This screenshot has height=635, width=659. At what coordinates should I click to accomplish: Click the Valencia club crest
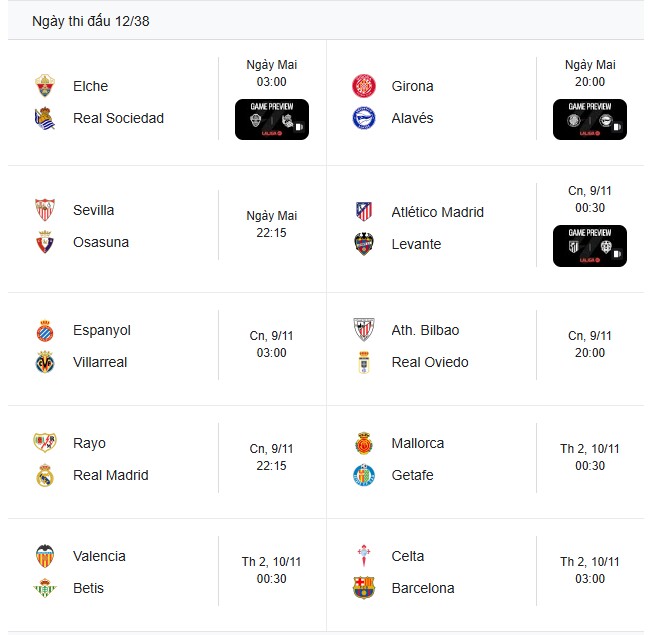click(x=45, y=556)
